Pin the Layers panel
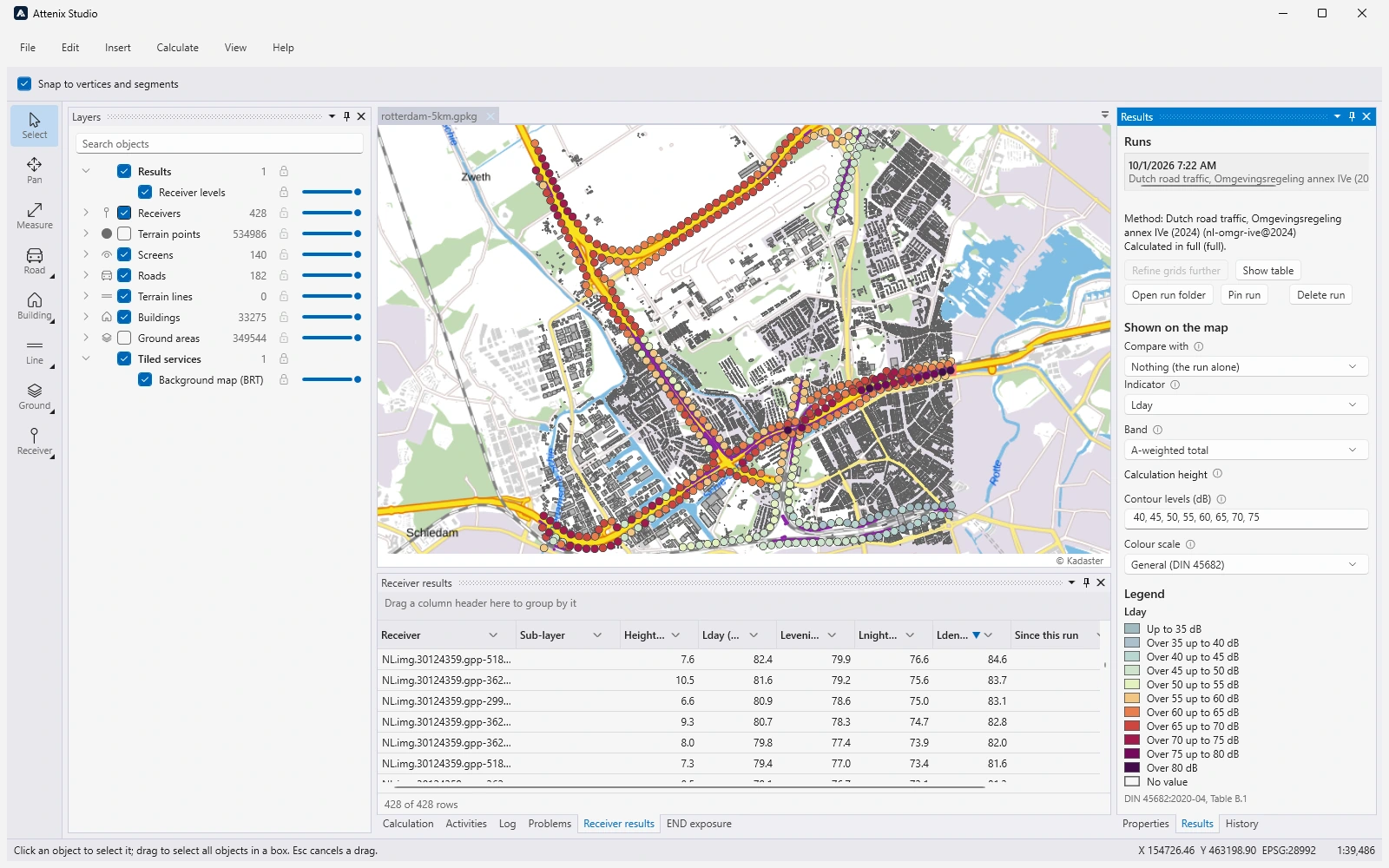This screenshot has height=868, width=1389. (346, 116)
